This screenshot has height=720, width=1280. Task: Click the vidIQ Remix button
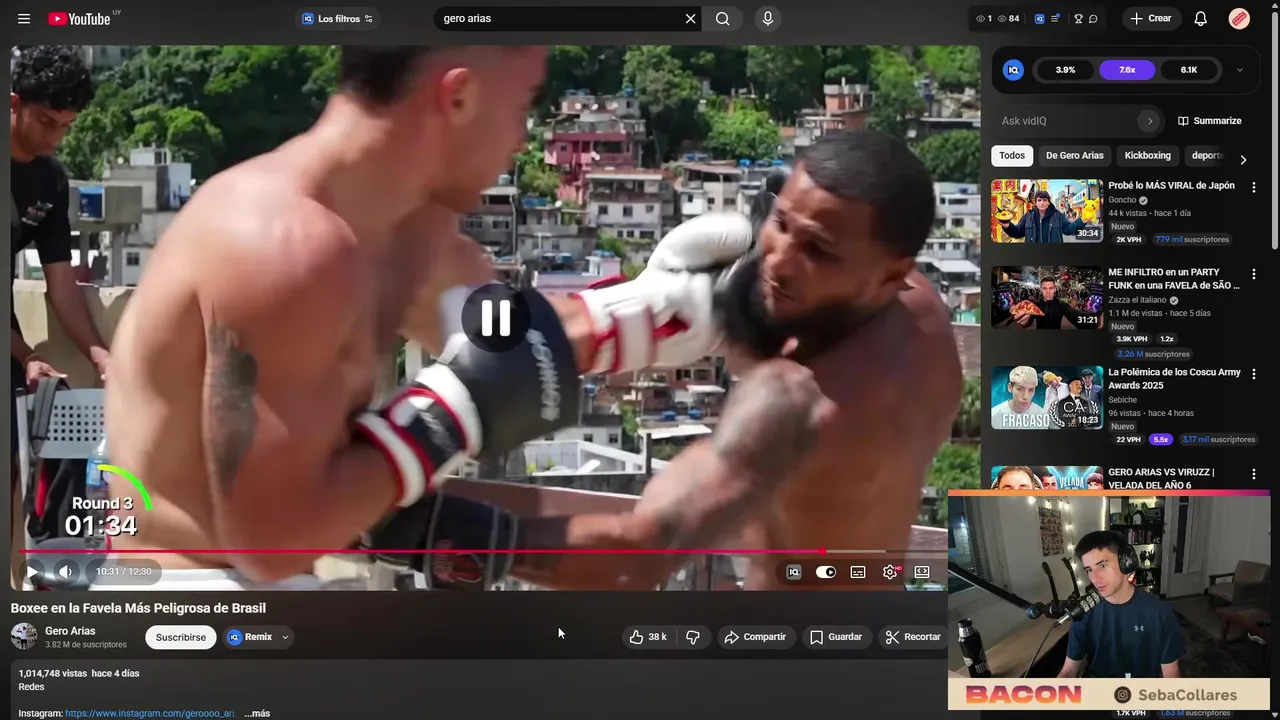coord(250,637)
